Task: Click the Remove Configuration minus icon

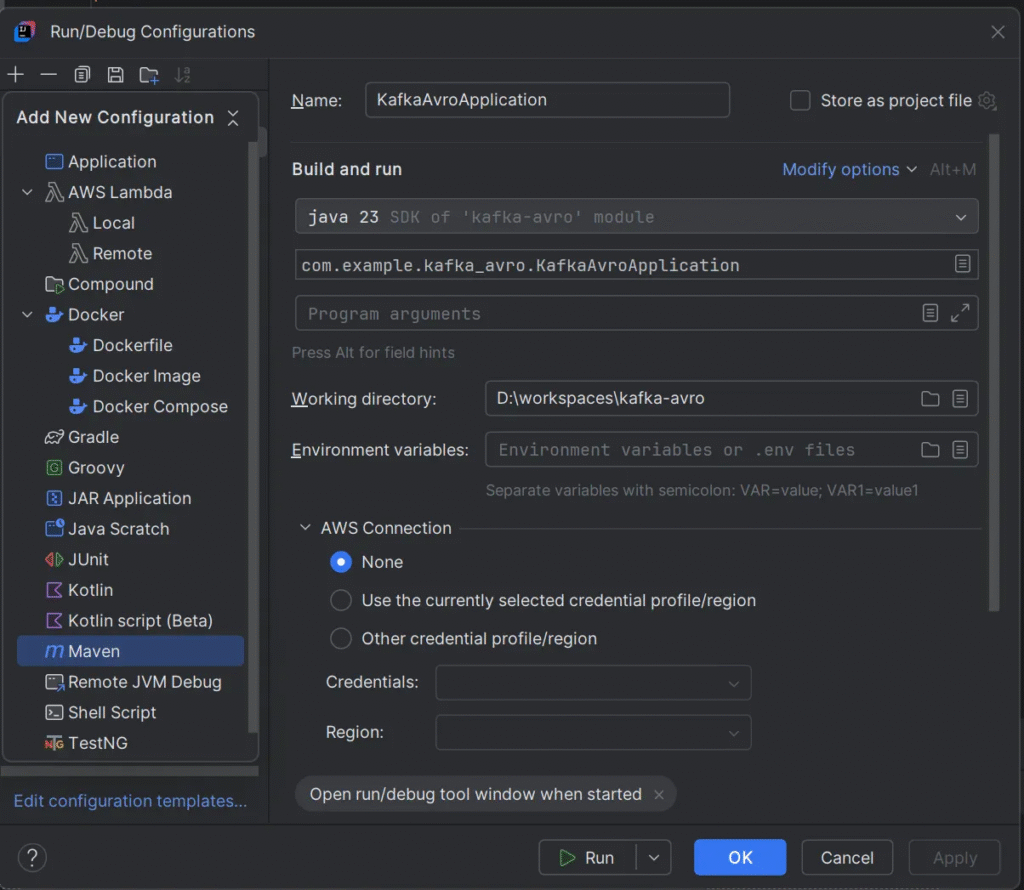Action: [48, 75]
